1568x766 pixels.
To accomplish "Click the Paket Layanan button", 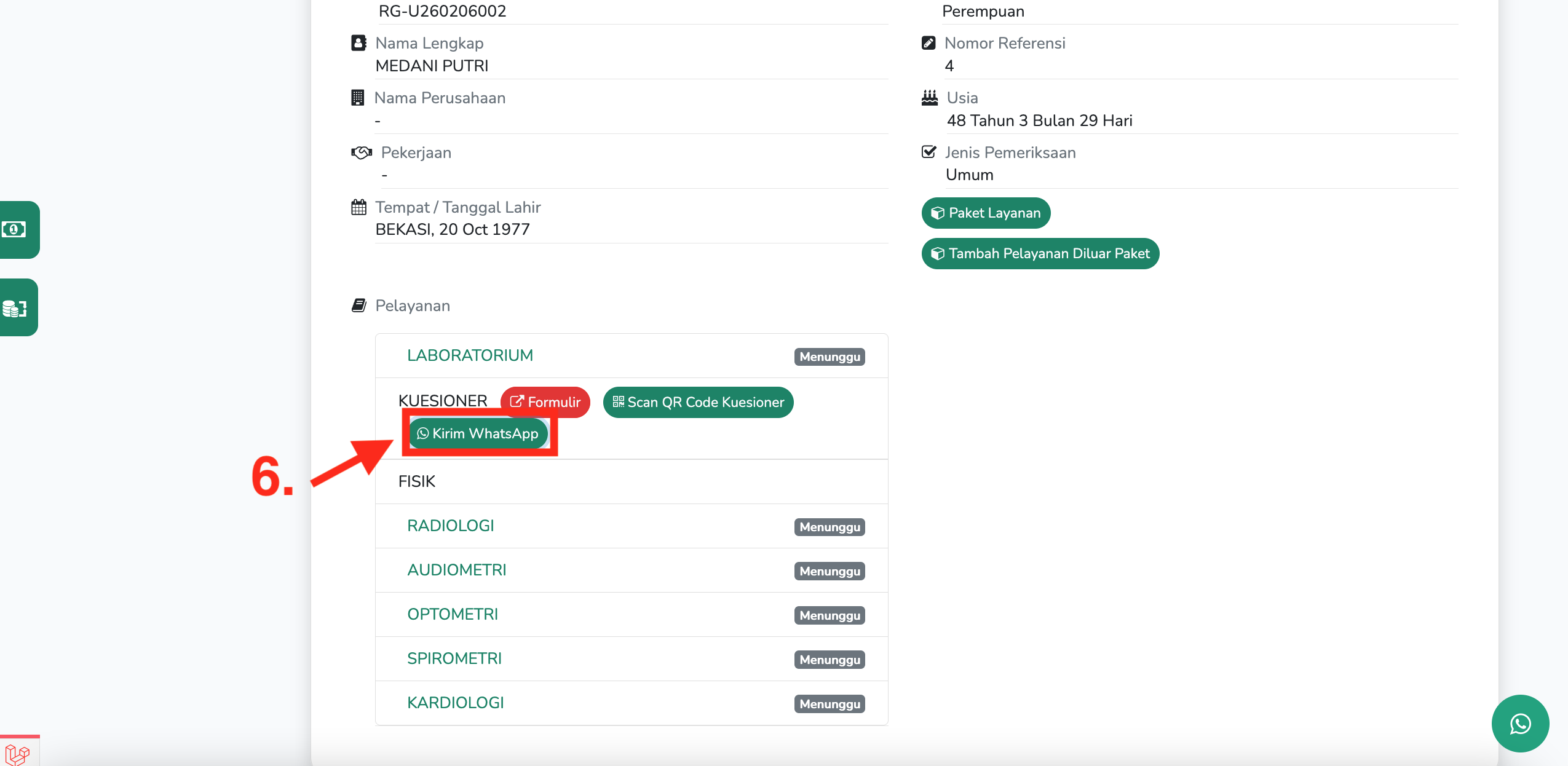I will pos(986,213).
